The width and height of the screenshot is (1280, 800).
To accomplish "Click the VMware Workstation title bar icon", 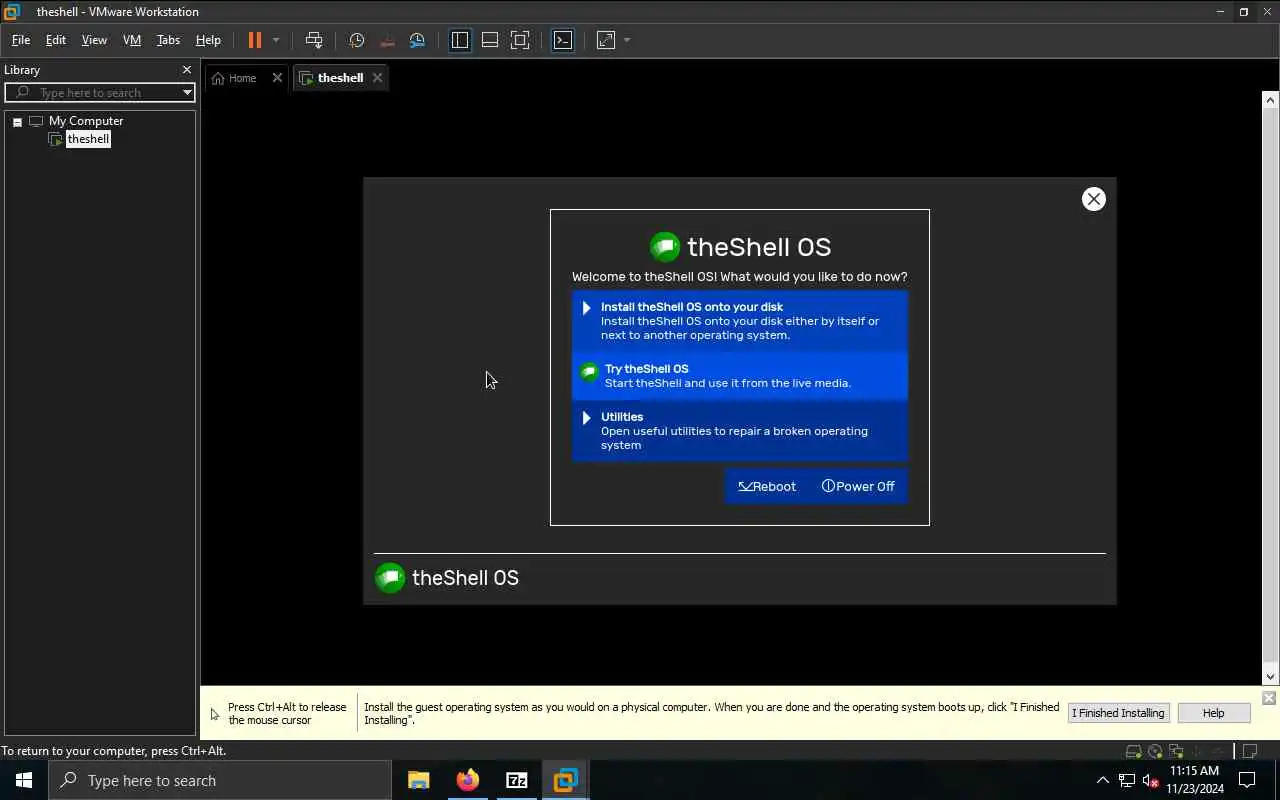I will (x=12, y=12).
